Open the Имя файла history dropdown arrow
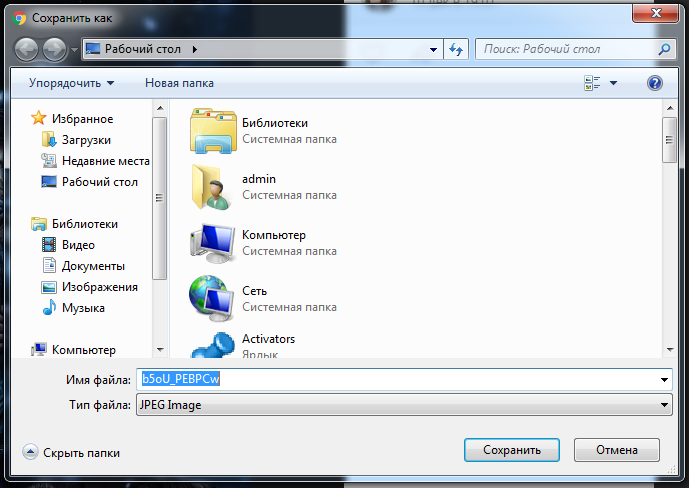Screen dimensions: 689x488 click(x=664, y=380)
